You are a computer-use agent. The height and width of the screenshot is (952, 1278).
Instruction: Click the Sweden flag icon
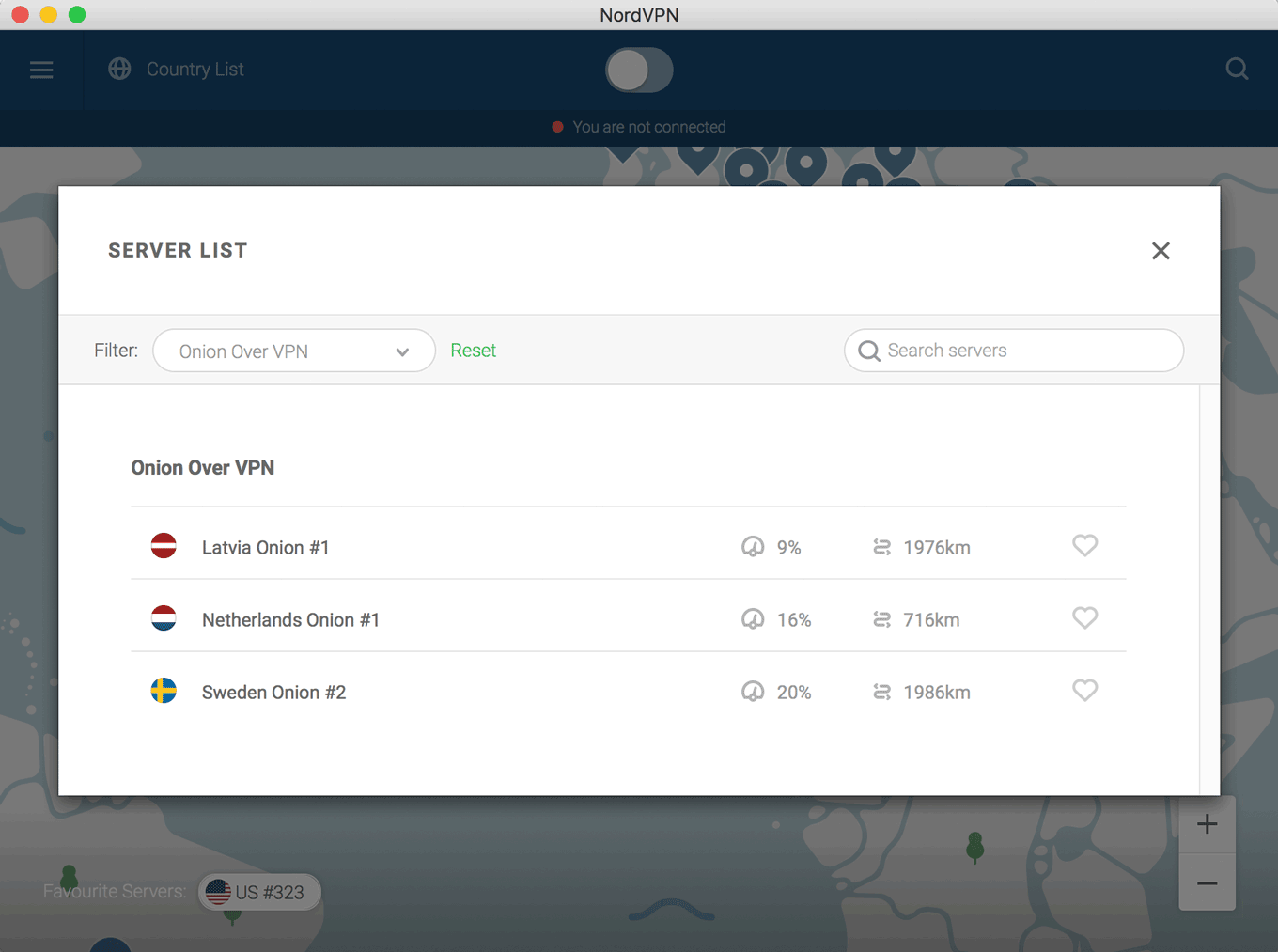tap(164, 690)
